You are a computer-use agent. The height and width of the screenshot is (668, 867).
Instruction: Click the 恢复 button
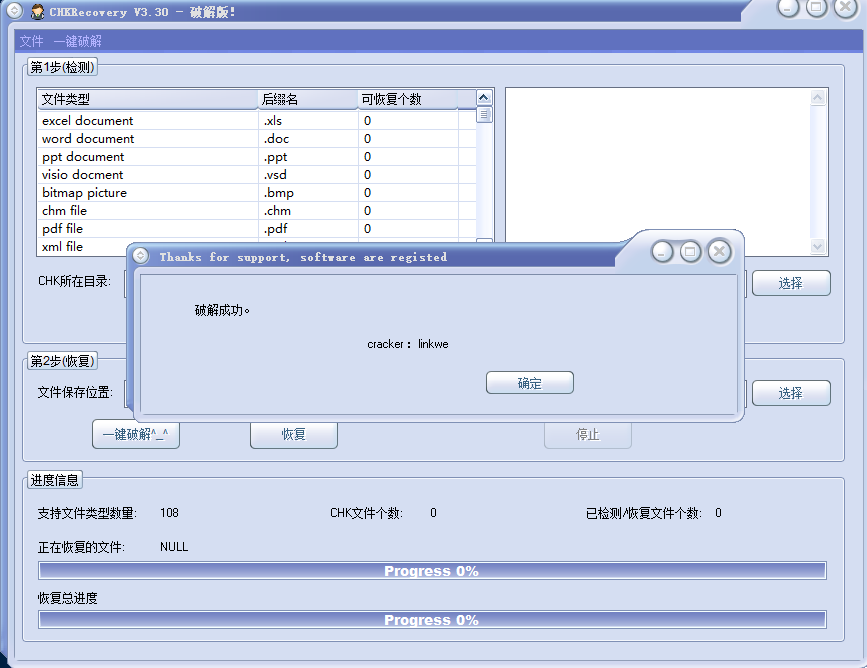294,435
